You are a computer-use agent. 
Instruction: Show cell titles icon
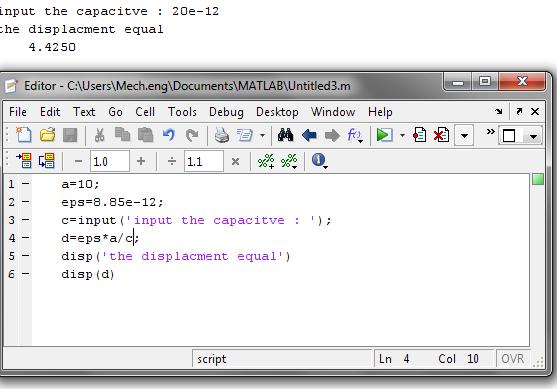point(289,161)
